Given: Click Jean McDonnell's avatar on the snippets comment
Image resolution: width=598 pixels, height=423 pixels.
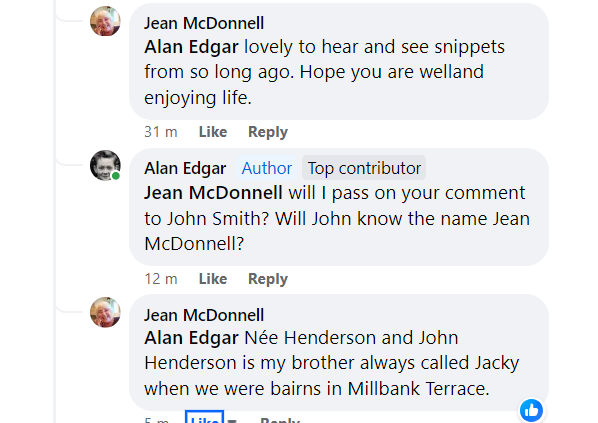Looking at the screenshot, I should (x=105, y=21).
